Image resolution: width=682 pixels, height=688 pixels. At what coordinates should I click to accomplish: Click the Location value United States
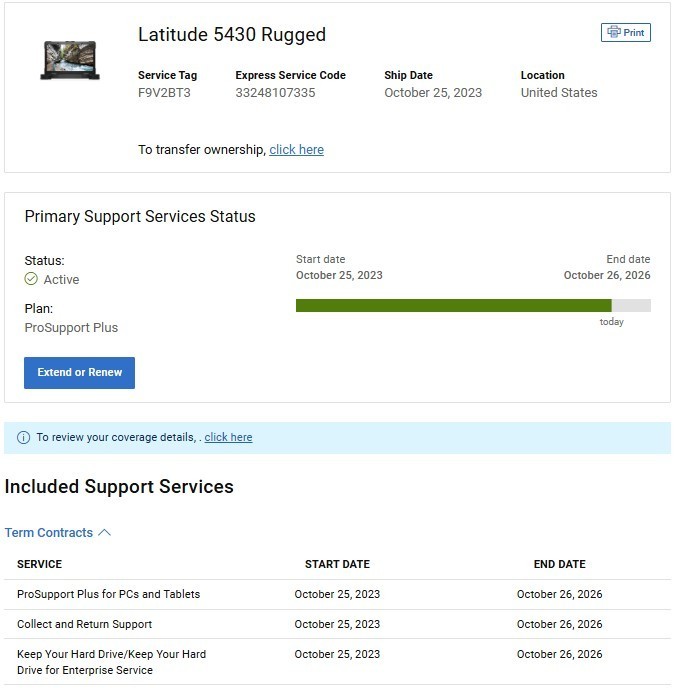tap(559, 93)
